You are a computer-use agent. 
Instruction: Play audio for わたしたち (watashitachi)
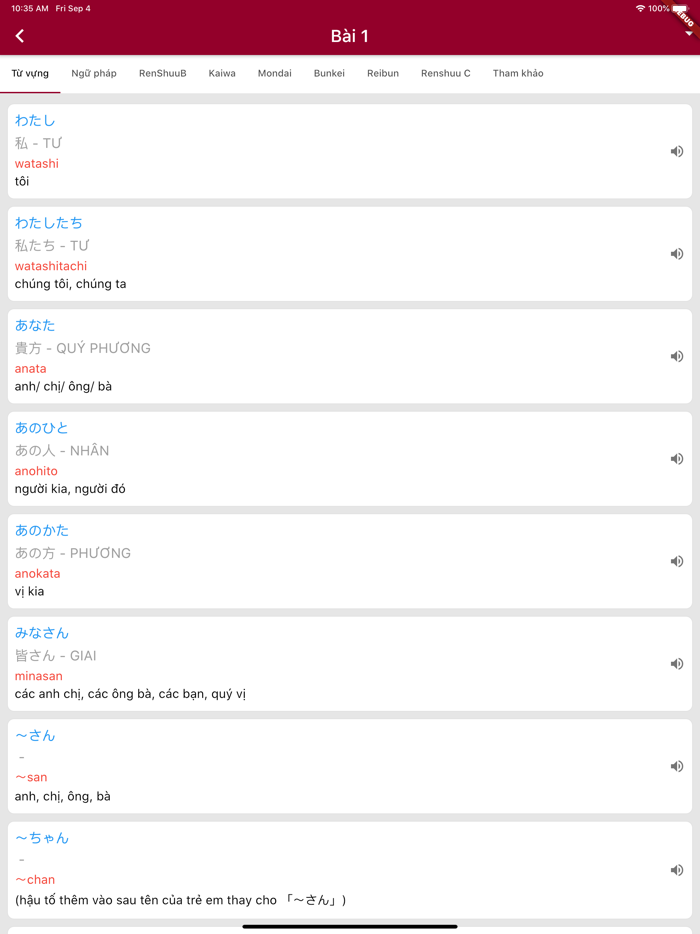tap(677, 254)
